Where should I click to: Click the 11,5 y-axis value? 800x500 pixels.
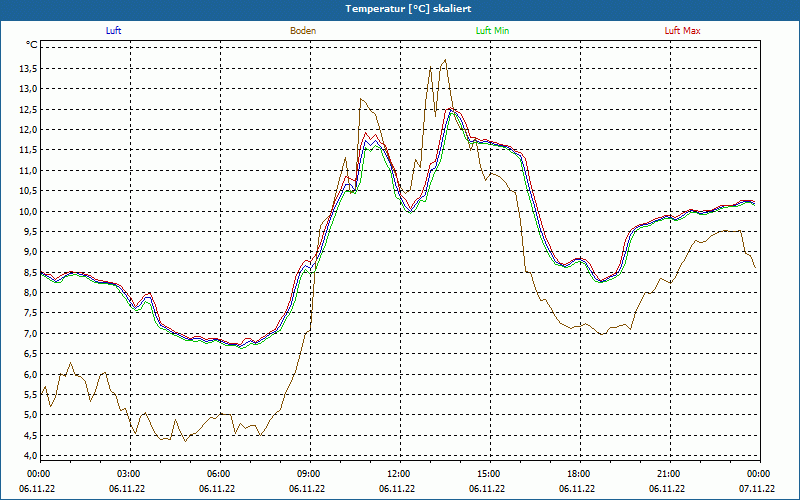tap(29, 150)
